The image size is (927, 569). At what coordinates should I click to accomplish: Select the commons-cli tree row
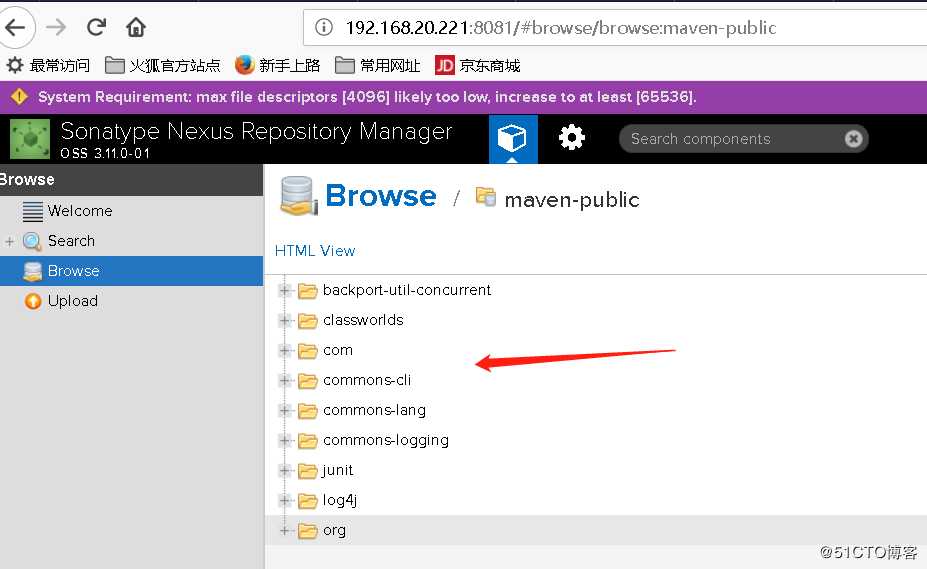pos(596,380)
